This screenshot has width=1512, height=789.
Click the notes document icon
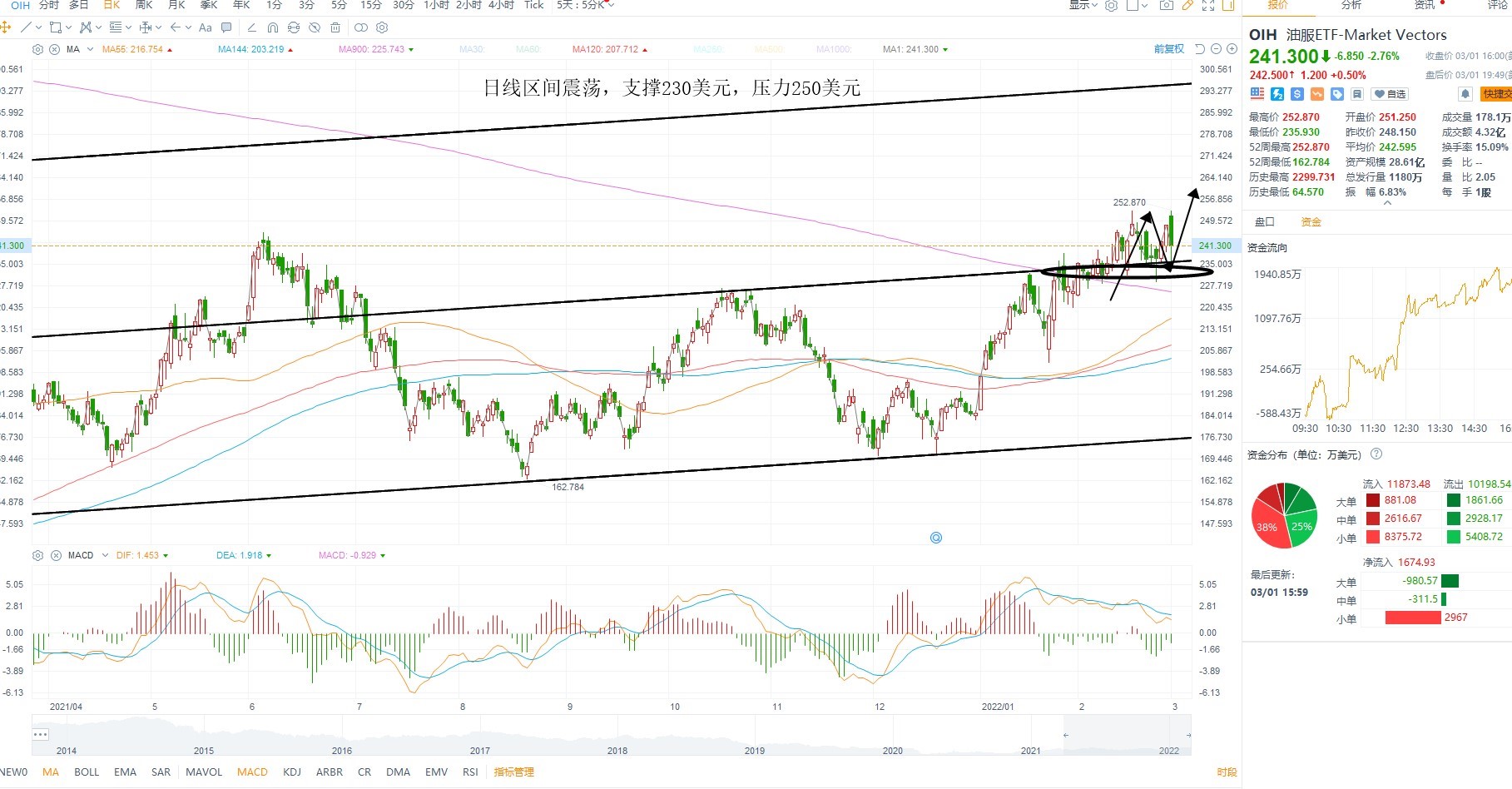pos(1357,94)
